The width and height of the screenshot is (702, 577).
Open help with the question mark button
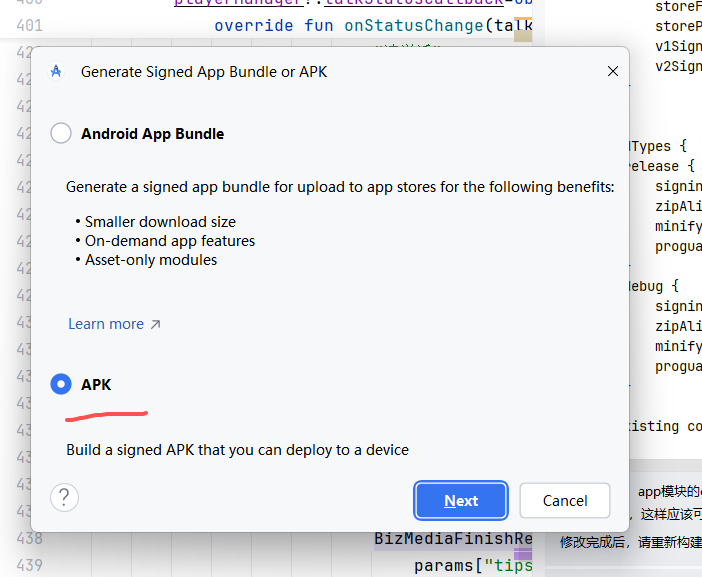[x=64, y=498]
